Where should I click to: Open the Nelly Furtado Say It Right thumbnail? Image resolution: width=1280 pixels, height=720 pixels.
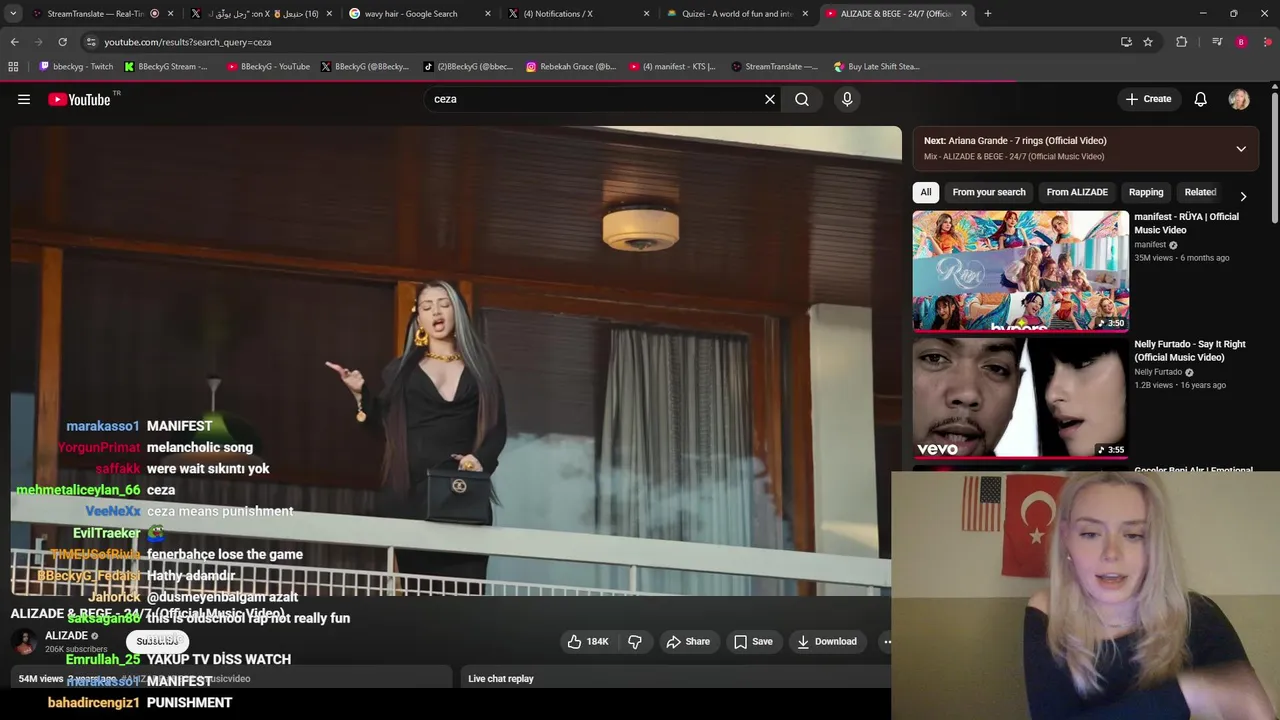tap(1020, 397)
